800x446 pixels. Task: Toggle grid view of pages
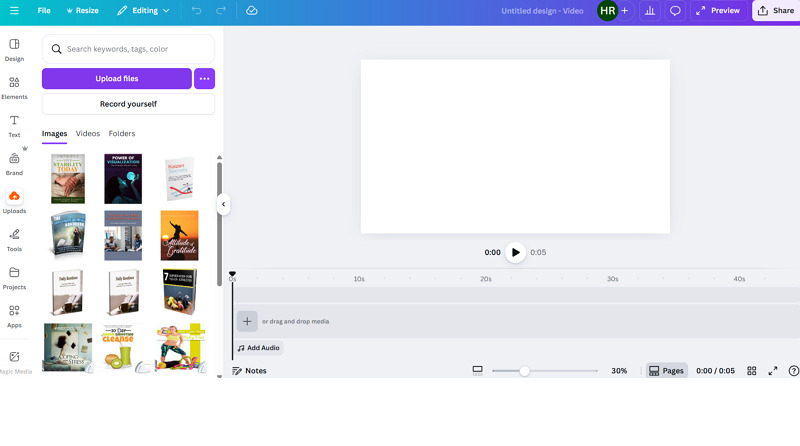tap(752, 371)
